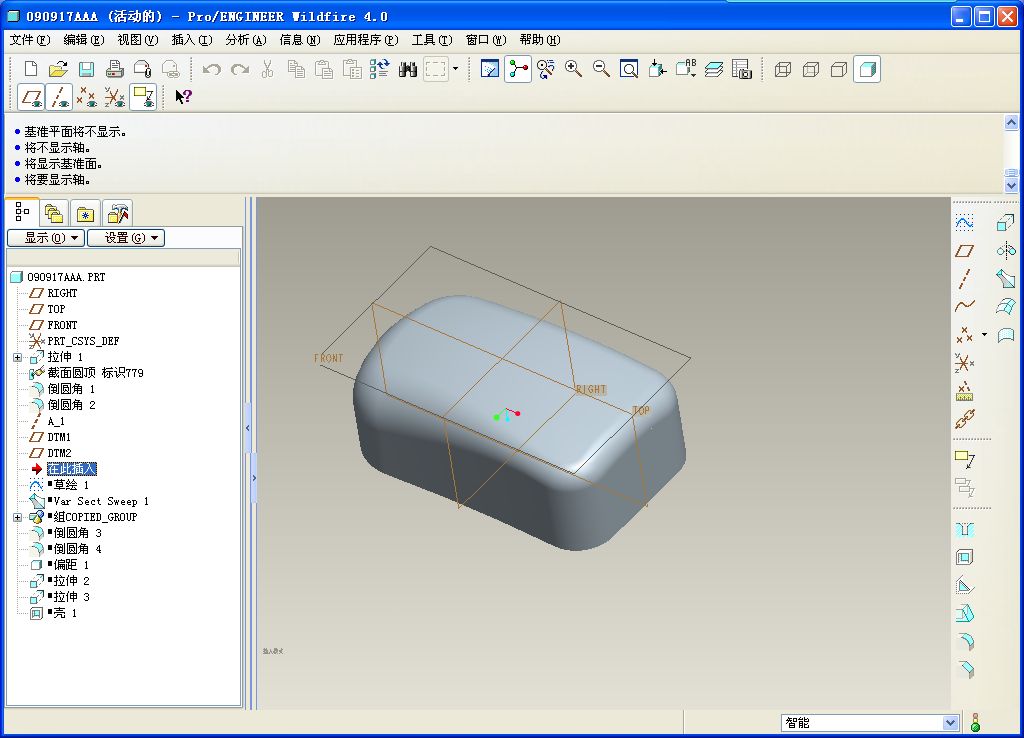1024x738 pixels.
Task: Start the Draft tool
Action: coord(965,613)
